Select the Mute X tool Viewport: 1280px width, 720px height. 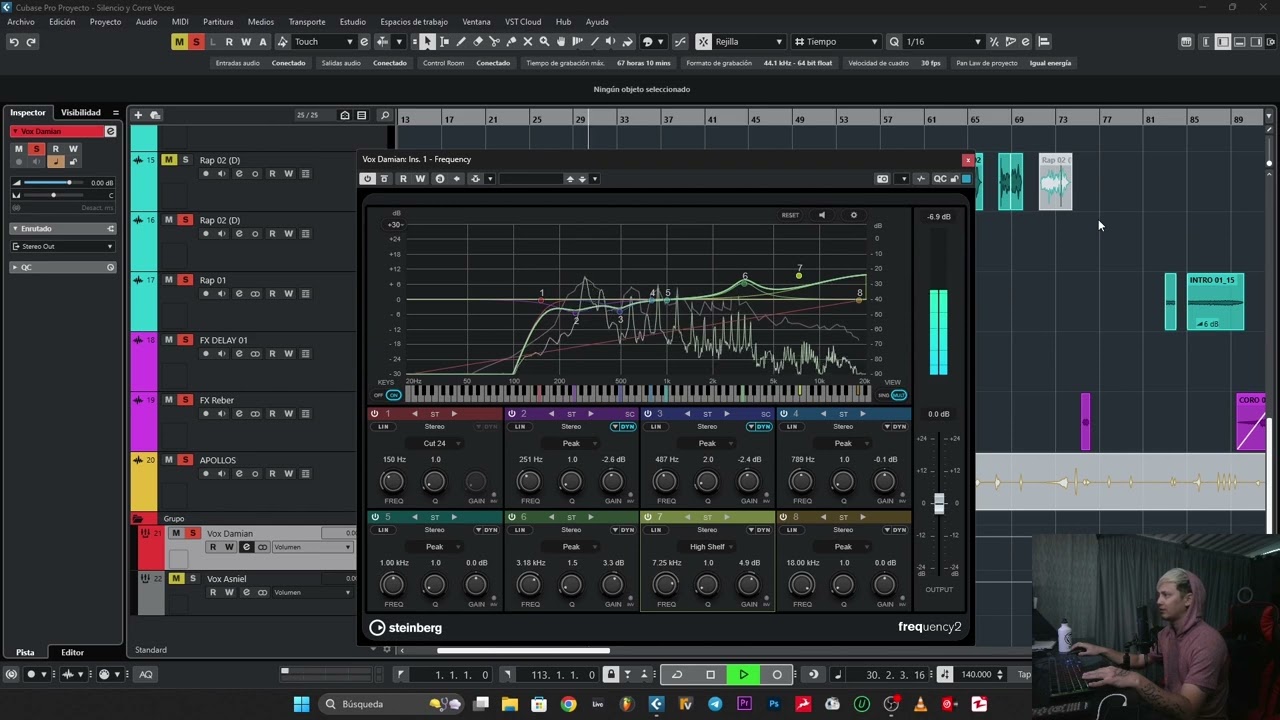pos(527,41)
